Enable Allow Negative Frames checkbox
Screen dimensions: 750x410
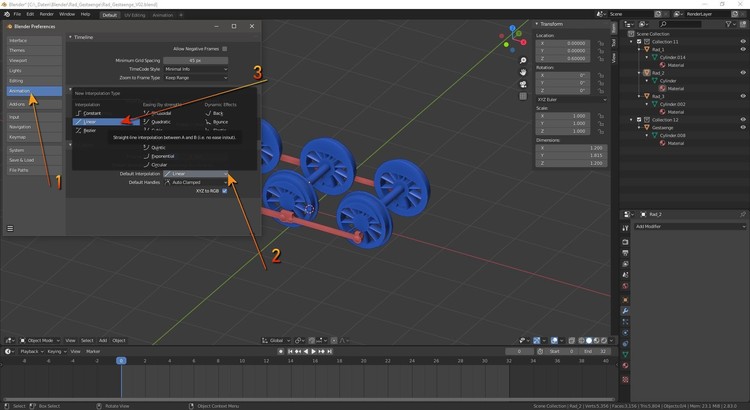(225, 48)
